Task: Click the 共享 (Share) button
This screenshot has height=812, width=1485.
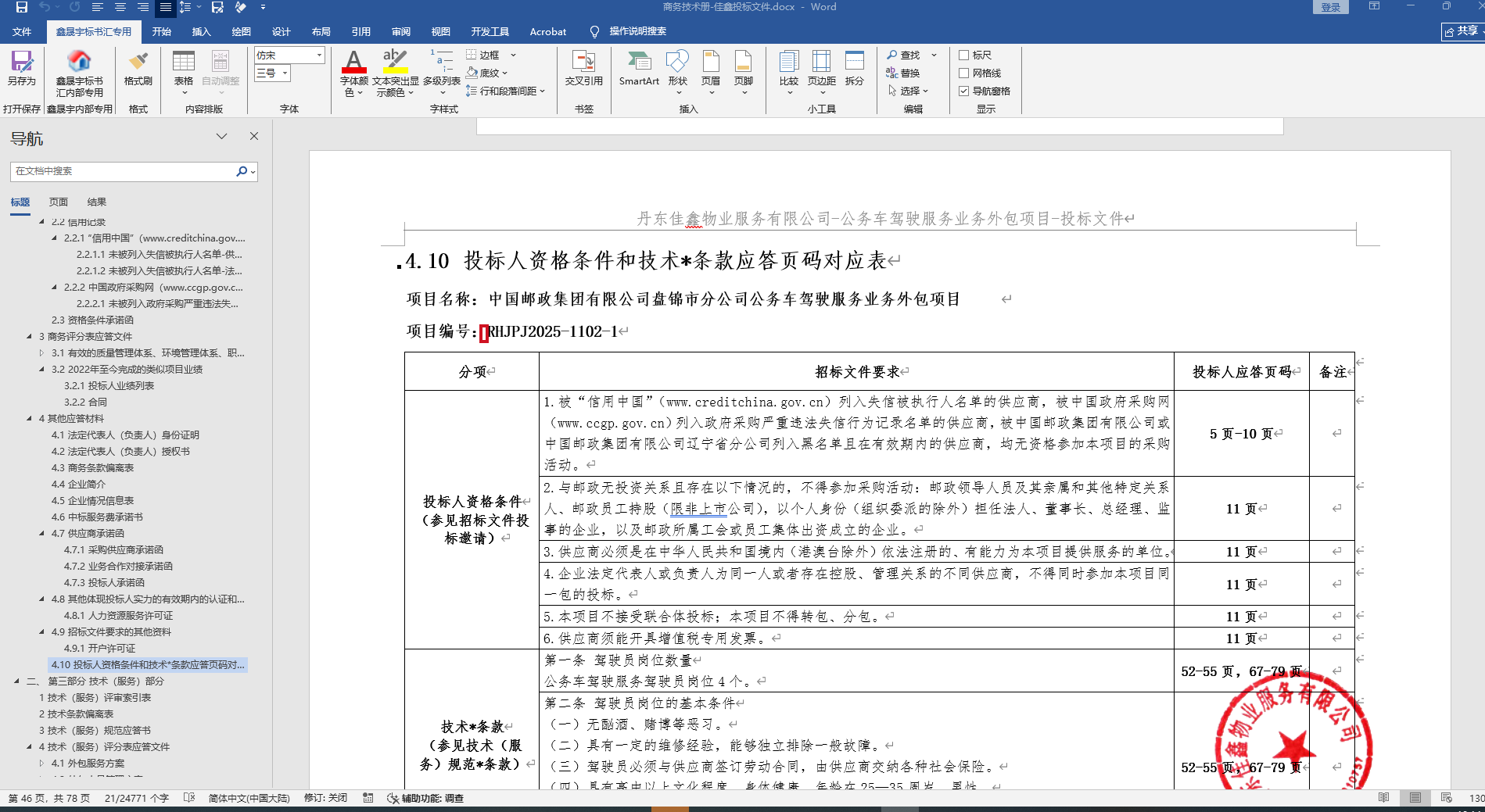Action: click(1461, 31)
